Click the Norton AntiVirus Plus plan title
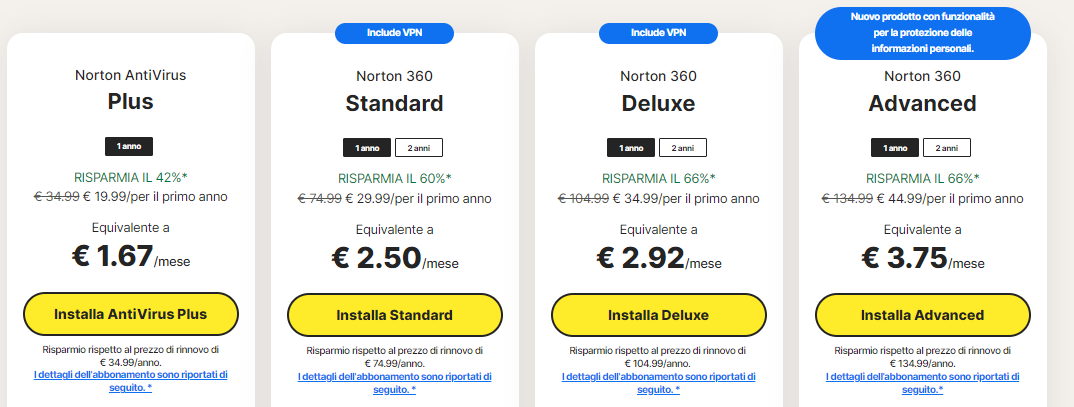Screen dimensions: 1074x407 (x=130, y=101)
